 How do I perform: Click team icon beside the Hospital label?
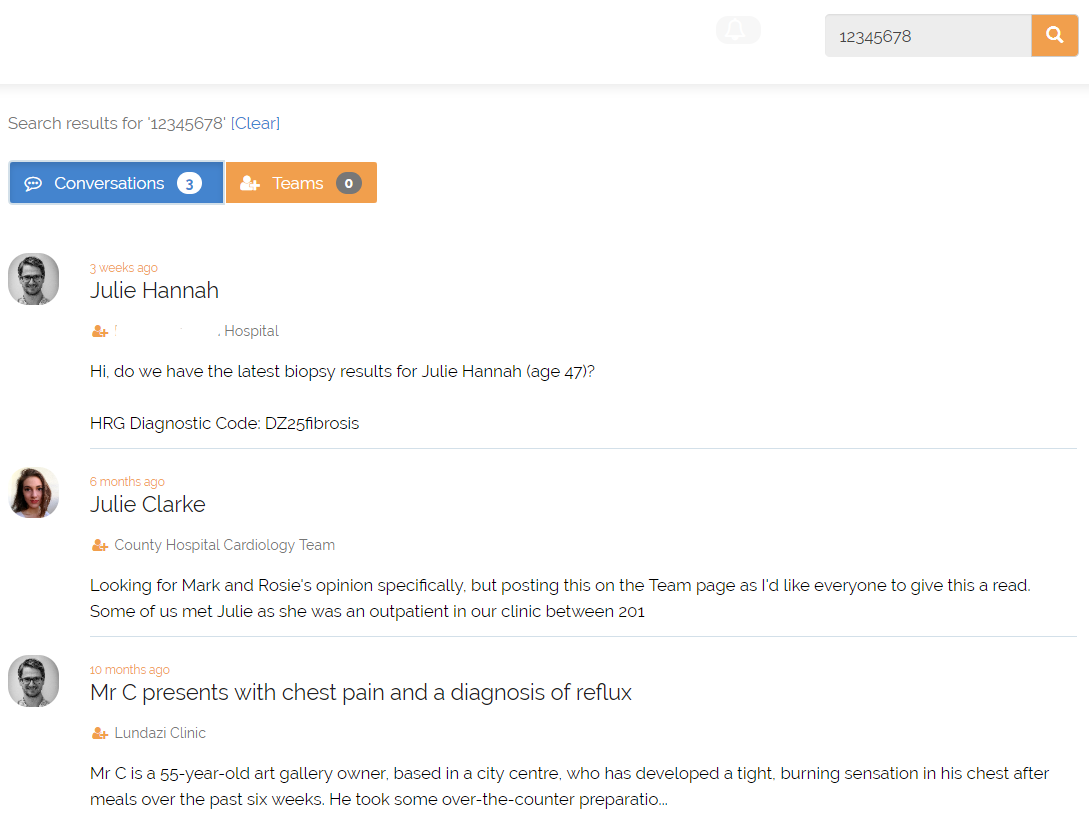100,331
